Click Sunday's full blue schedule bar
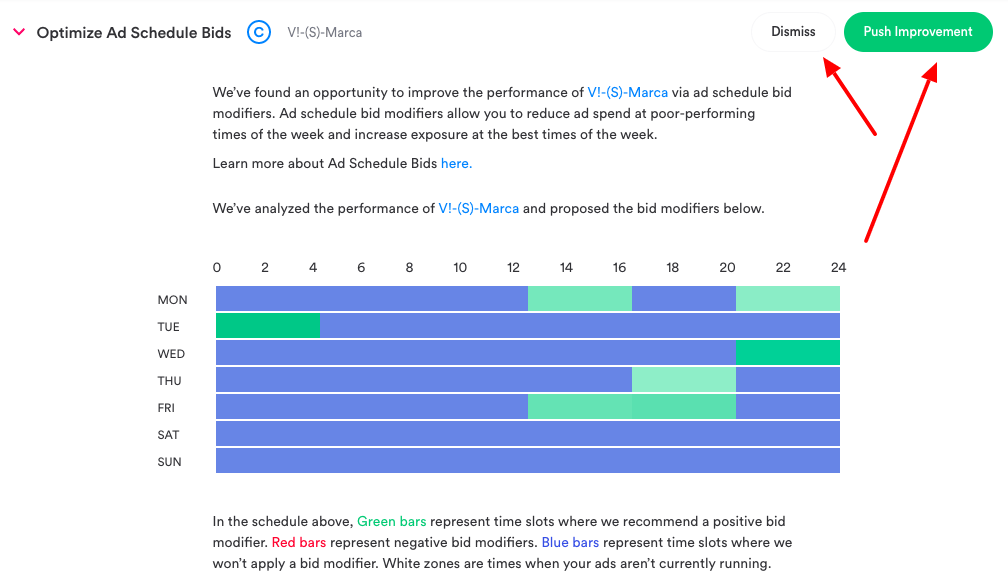 coord(528,461)
